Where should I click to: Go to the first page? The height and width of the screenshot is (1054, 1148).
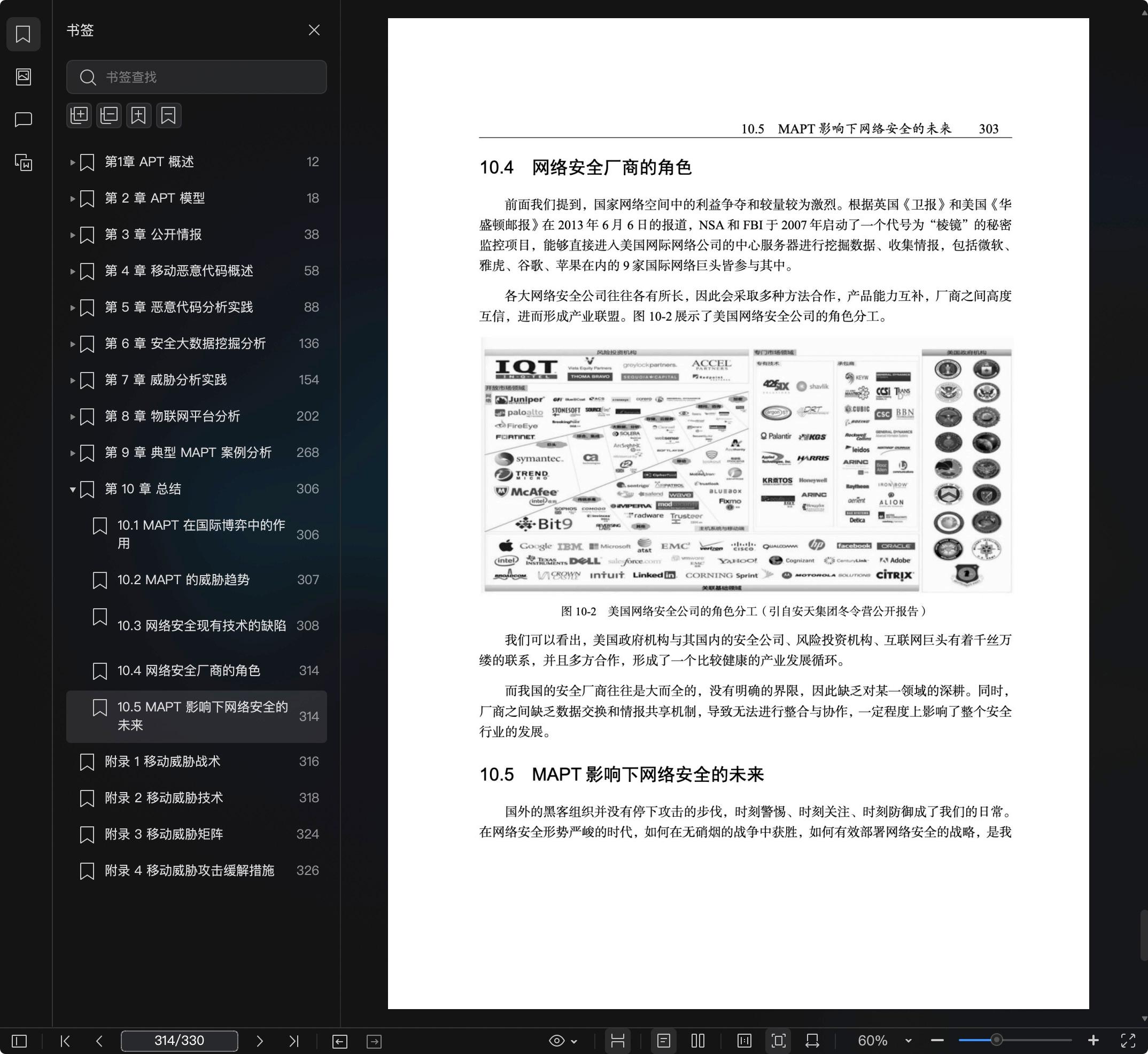(65, 1041)
